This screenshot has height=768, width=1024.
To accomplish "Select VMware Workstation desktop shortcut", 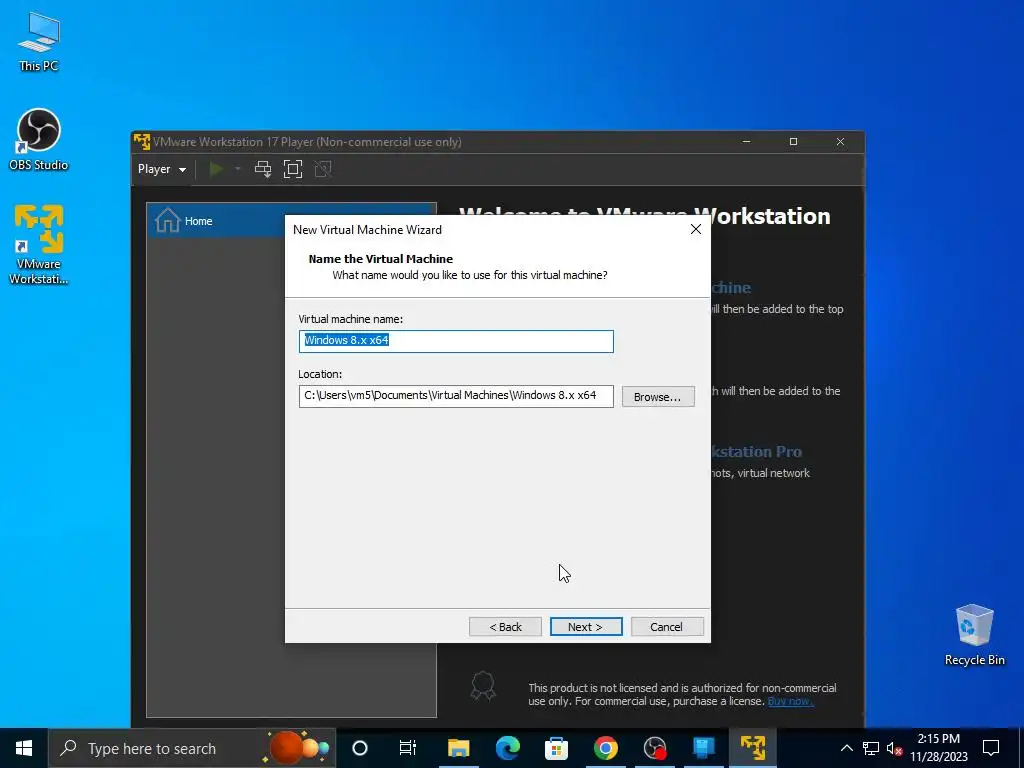I will coord(39,244).
